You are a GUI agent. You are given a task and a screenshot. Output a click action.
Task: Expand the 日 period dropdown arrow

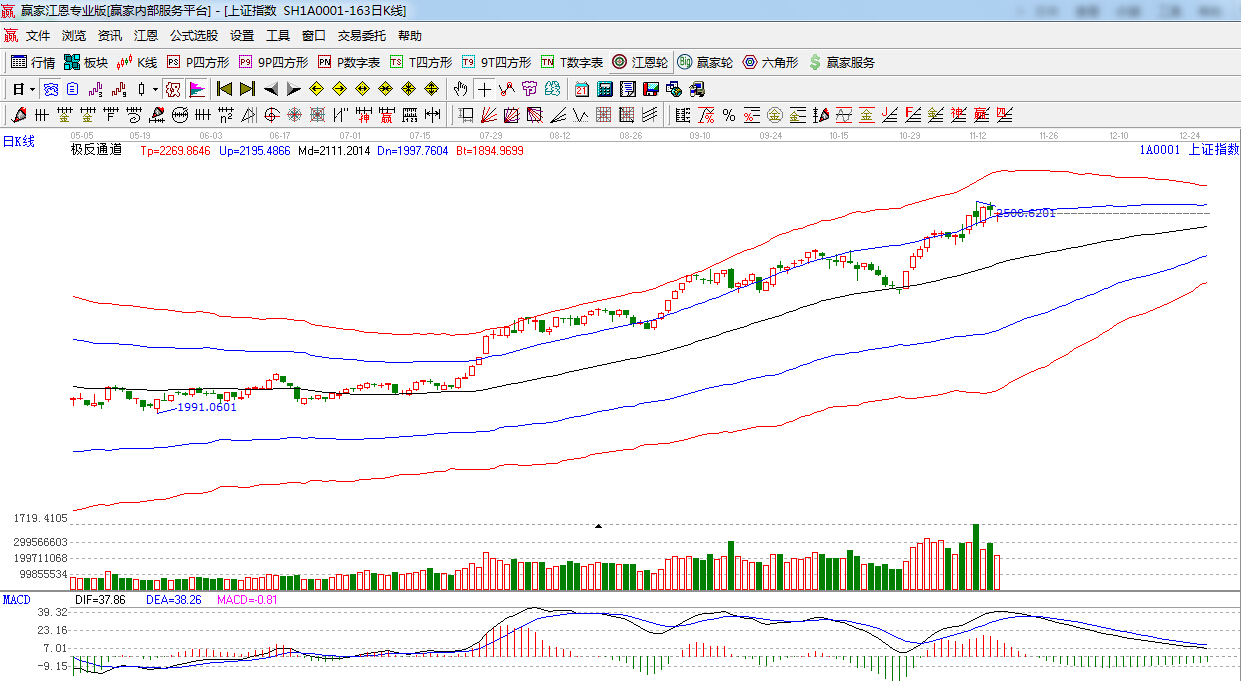pyautogui.click(x=32, y=89)
